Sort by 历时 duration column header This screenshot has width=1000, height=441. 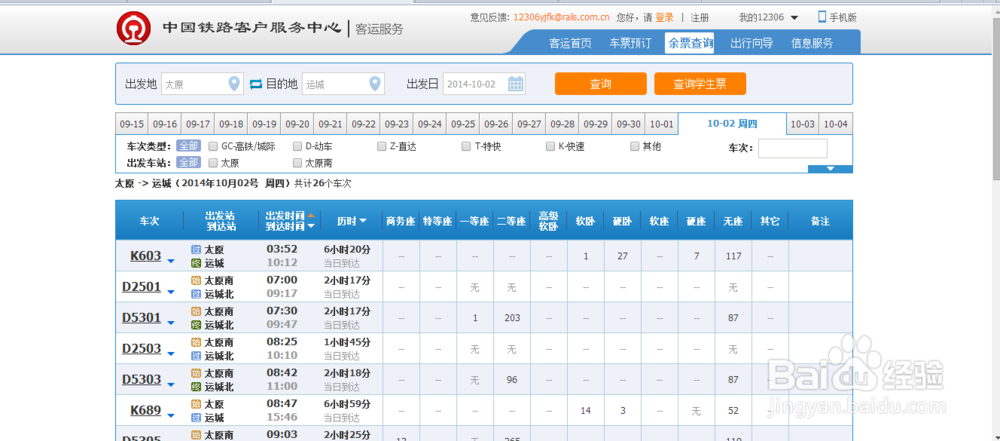pyautogui.click(x=352, y=221)
